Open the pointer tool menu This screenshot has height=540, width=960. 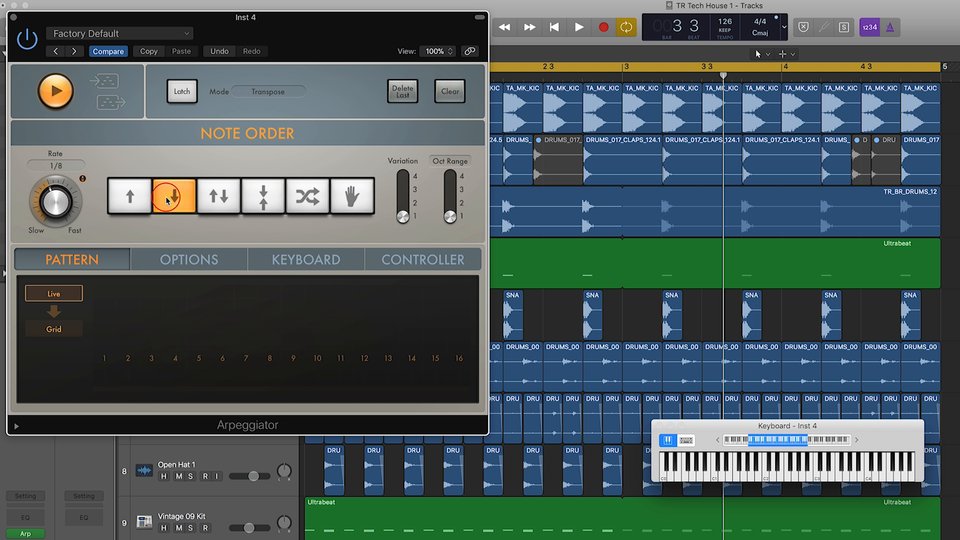(762, 54)
